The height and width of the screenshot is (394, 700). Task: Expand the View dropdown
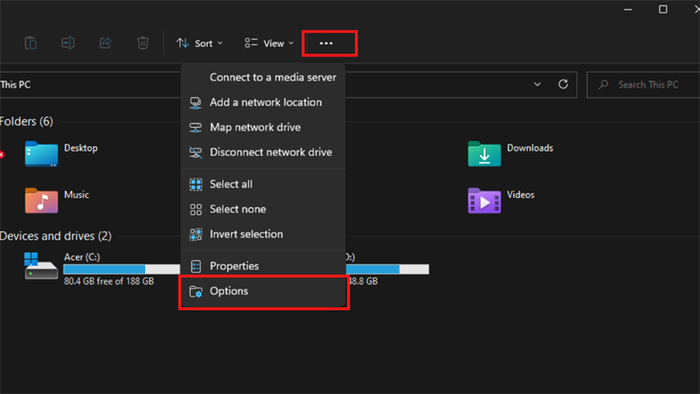(x=269, y=43)
